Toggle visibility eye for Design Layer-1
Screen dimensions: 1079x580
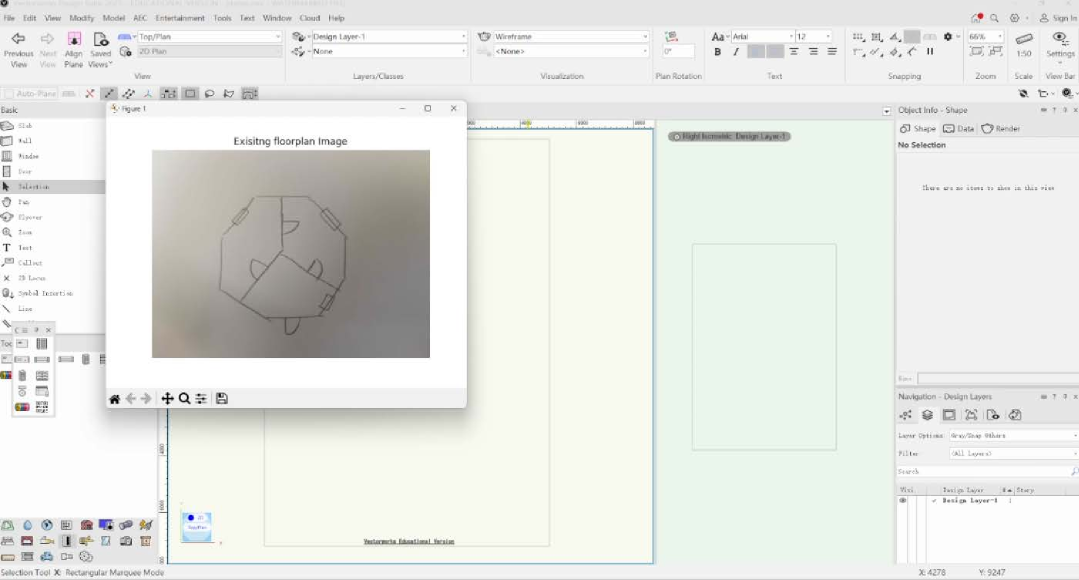click(903, 500)
